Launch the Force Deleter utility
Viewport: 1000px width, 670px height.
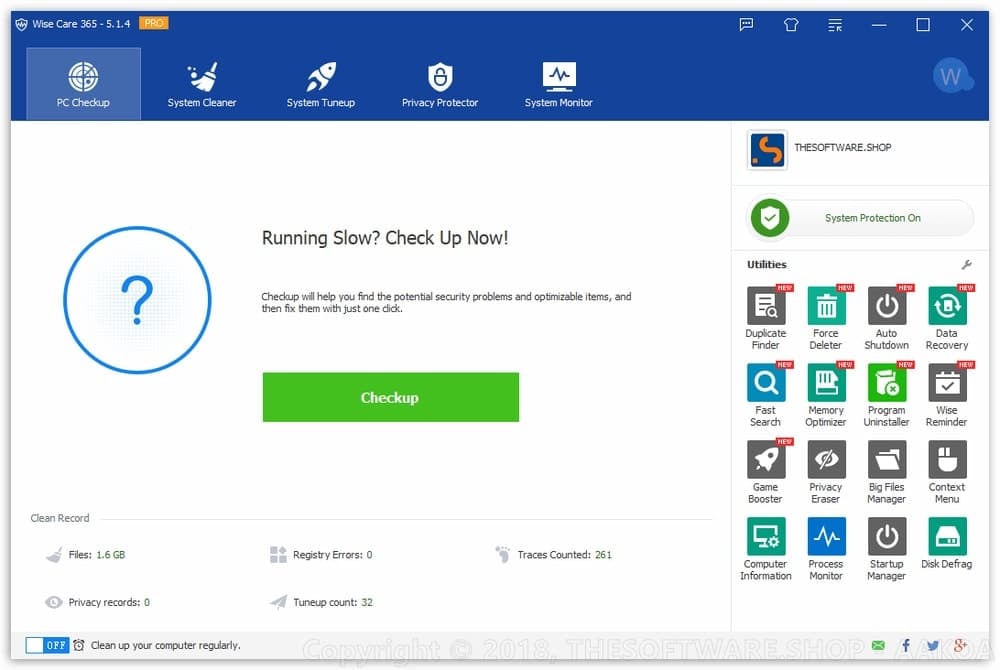pos(826,317)
